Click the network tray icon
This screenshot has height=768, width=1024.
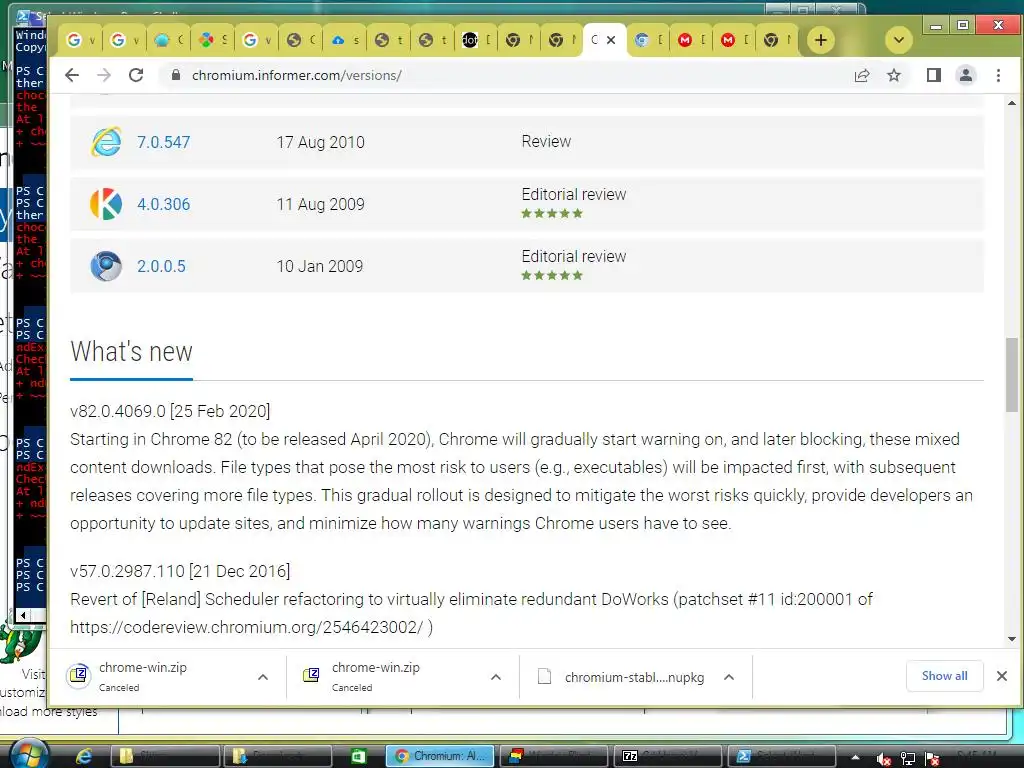[908, 758]
